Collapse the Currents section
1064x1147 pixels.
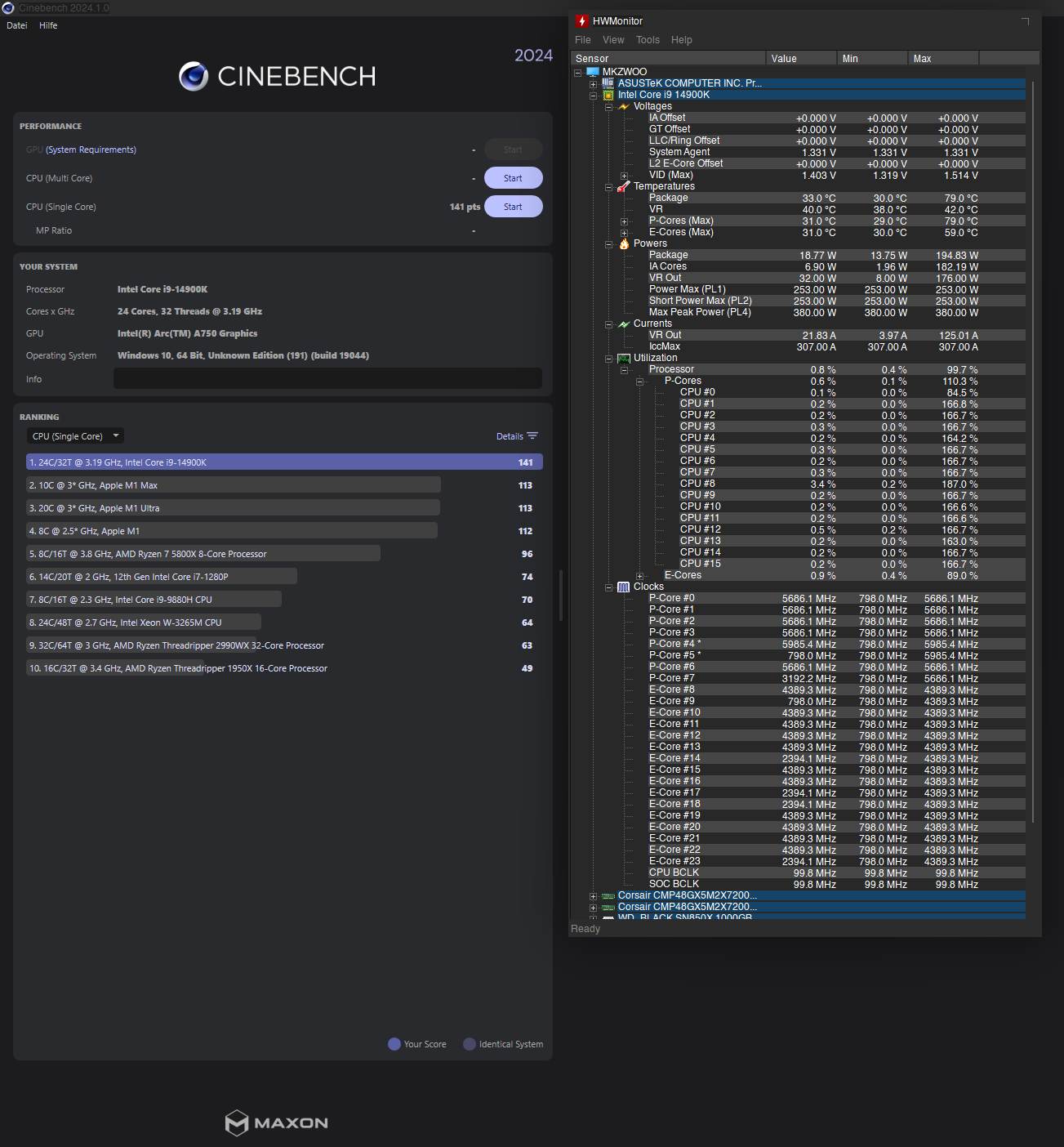(x=608, y=324)
